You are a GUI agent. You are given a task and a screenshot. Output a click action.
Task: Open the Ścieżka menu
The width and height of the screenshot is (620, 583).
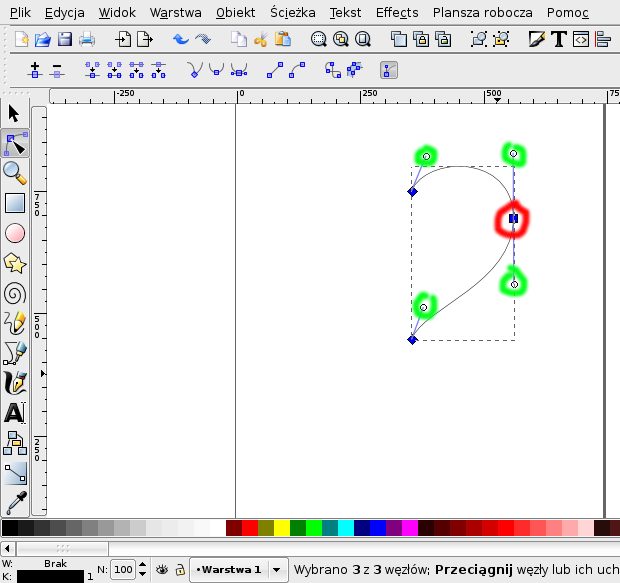[x=292, y=13]
